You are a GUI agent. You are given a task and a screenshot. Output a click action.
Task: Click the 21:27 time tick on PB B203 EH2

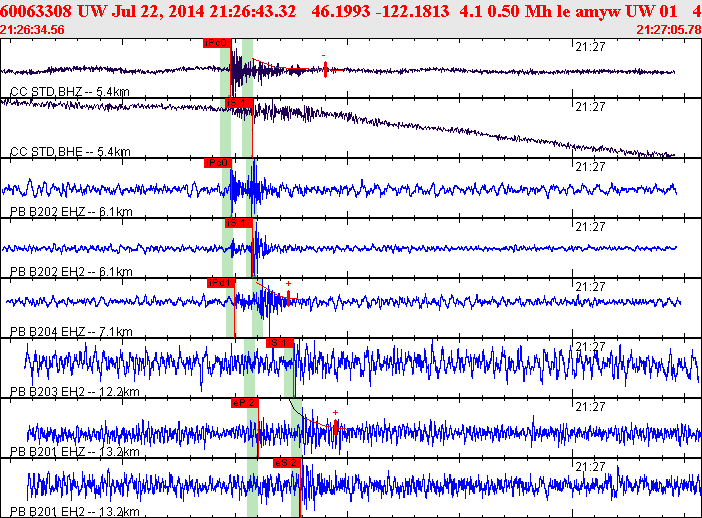pos(590,347)
